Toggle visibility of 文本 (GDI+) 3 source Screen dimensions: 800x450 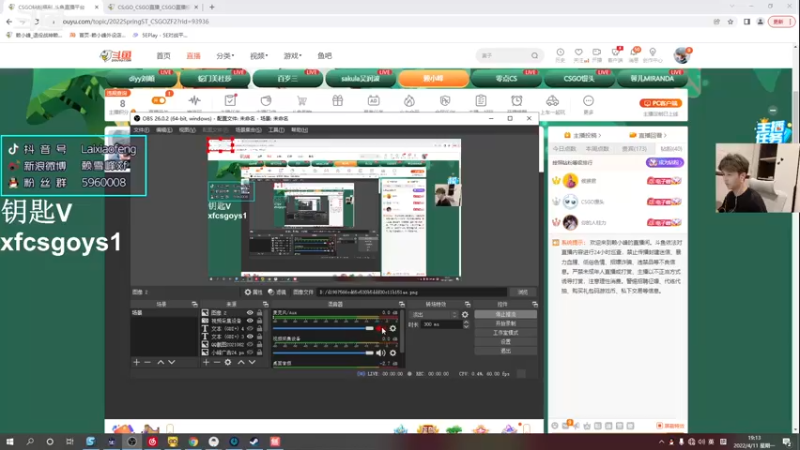tap(250, 337)
